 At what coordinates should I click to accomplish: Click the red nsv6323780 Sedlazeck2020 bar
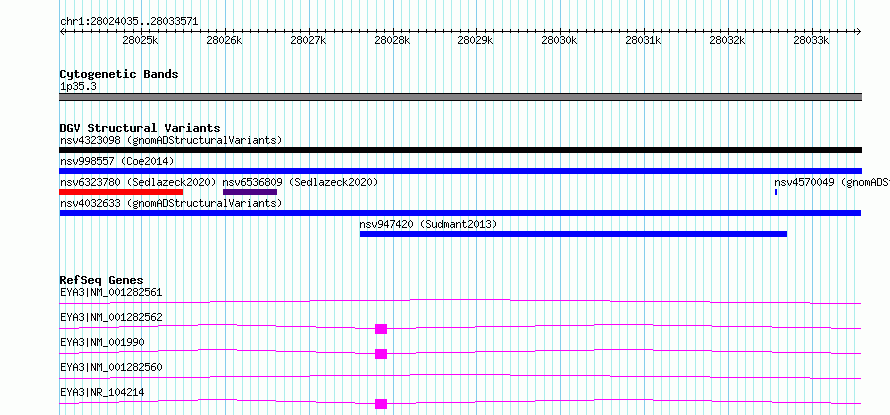click(x=121, y=192)
